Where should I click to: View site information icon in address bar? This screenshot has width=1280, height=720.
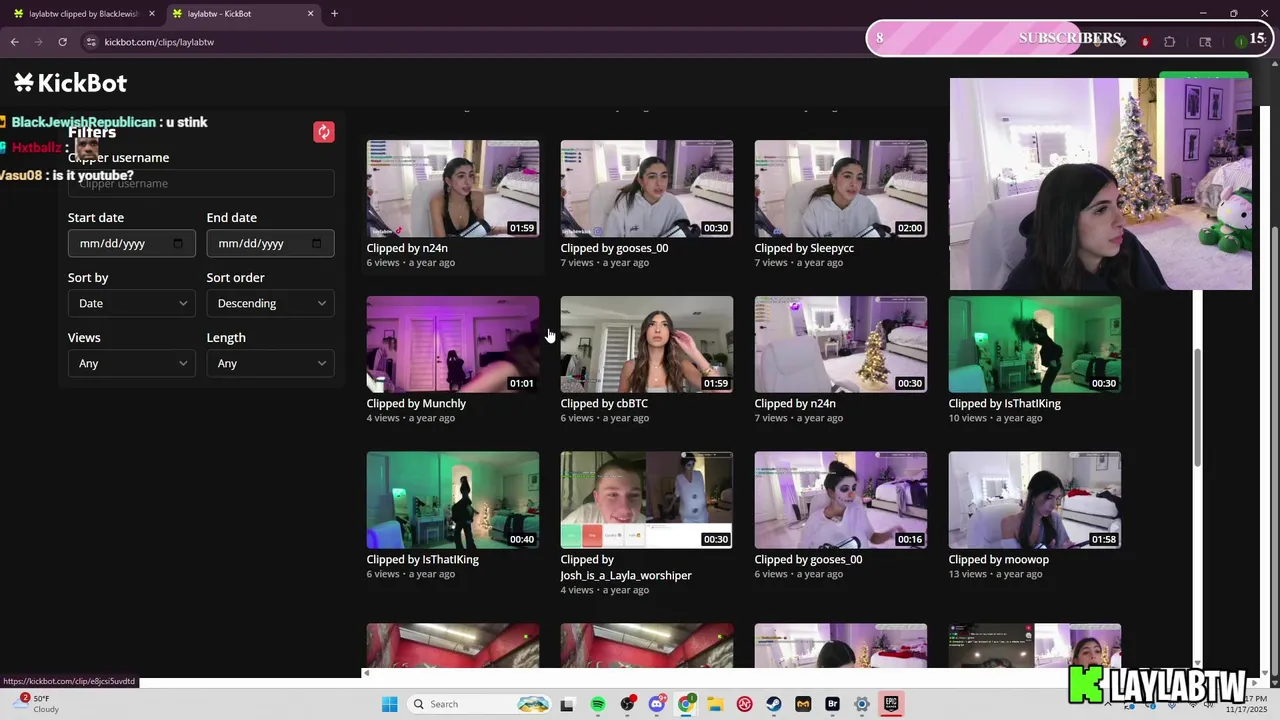click(91, 42)
